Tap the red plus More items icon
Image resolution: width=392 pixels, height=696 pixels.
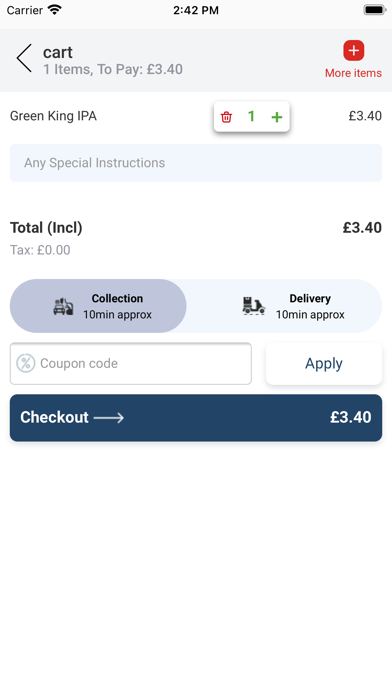353,51
